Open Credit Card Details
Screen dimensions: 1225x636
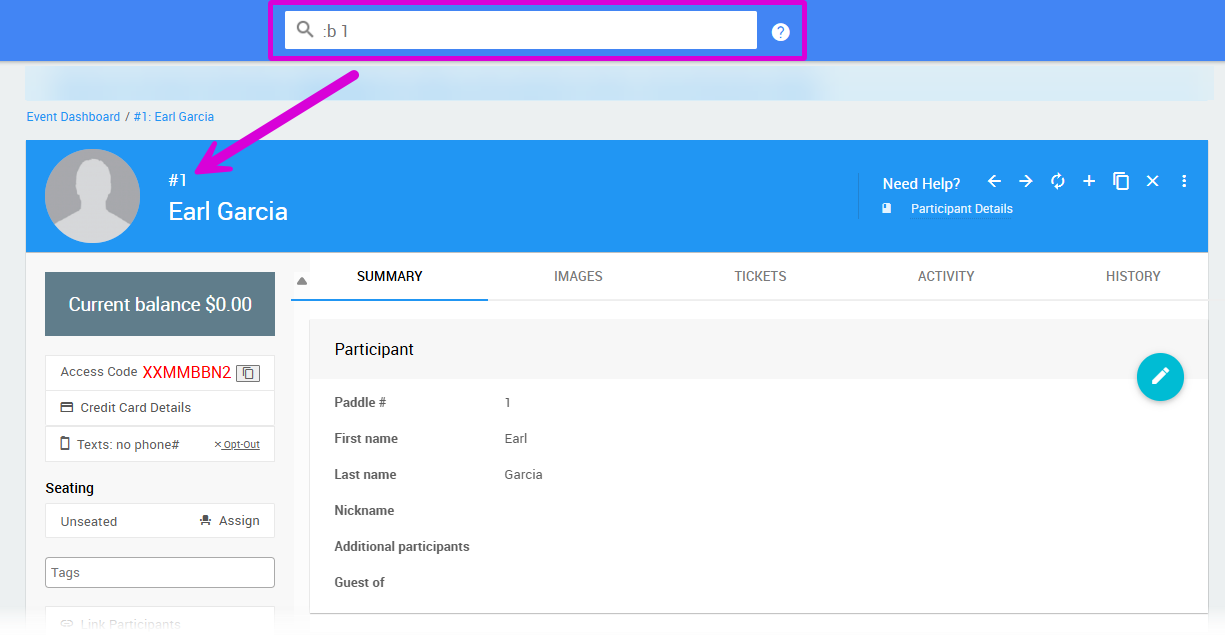[x=135, y=408]
